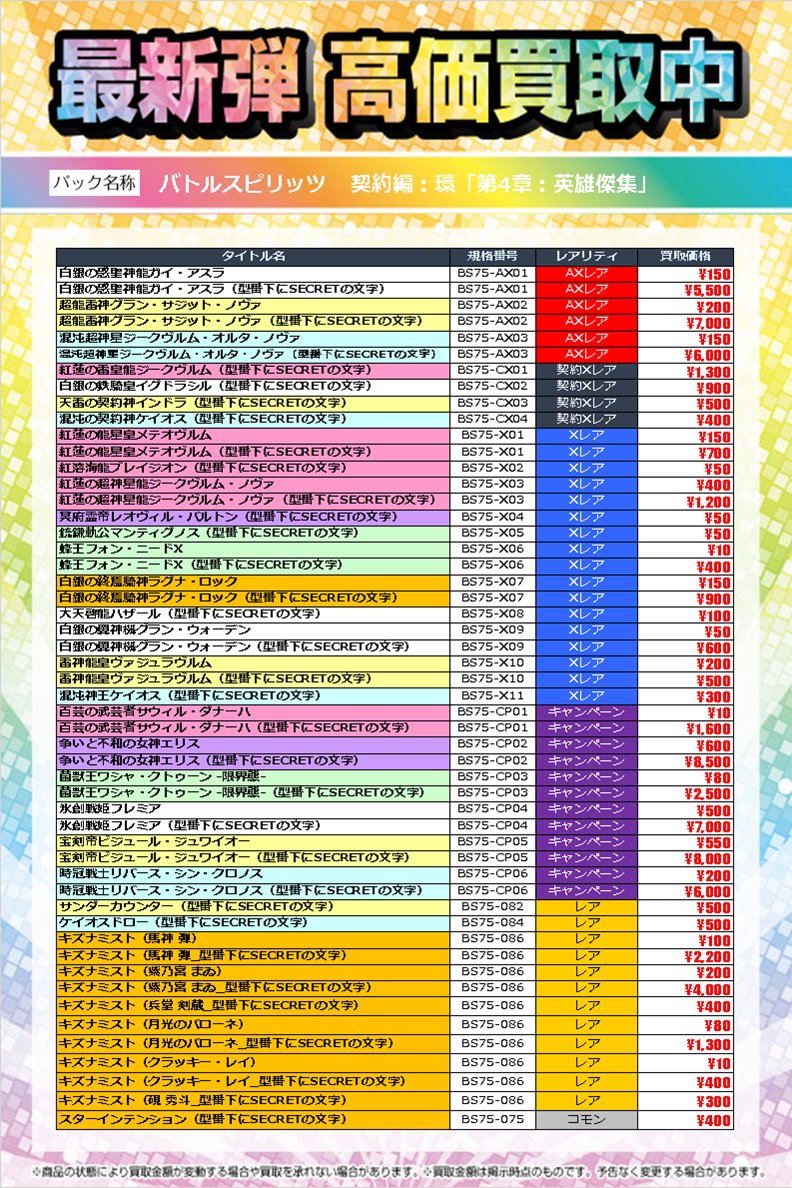Click the 'バトルスピリッツ' pack title text
The image size is (792, 1188).
tap(242, 183)
